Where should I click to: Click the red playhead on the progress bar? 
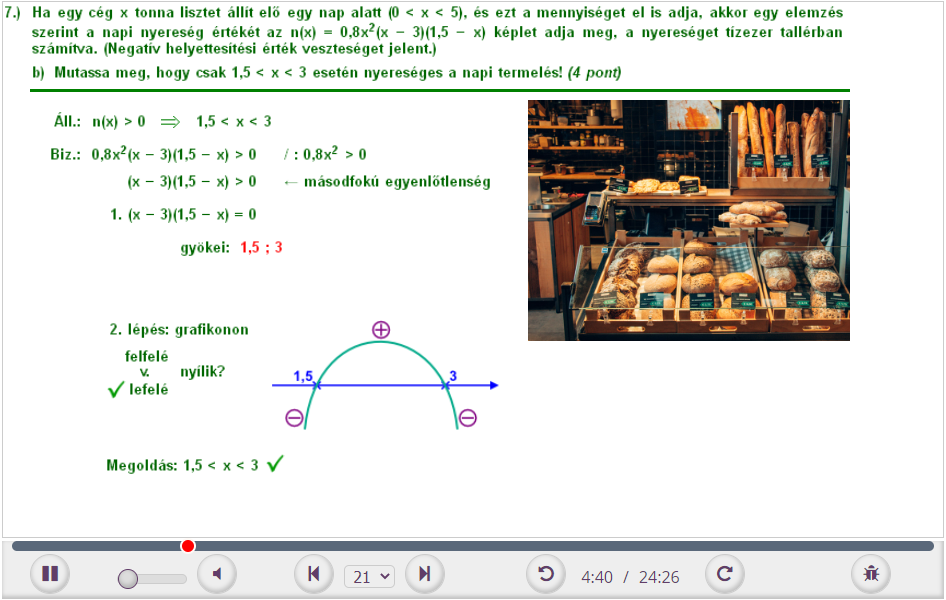pyautogui.click(x=188, y=546)
